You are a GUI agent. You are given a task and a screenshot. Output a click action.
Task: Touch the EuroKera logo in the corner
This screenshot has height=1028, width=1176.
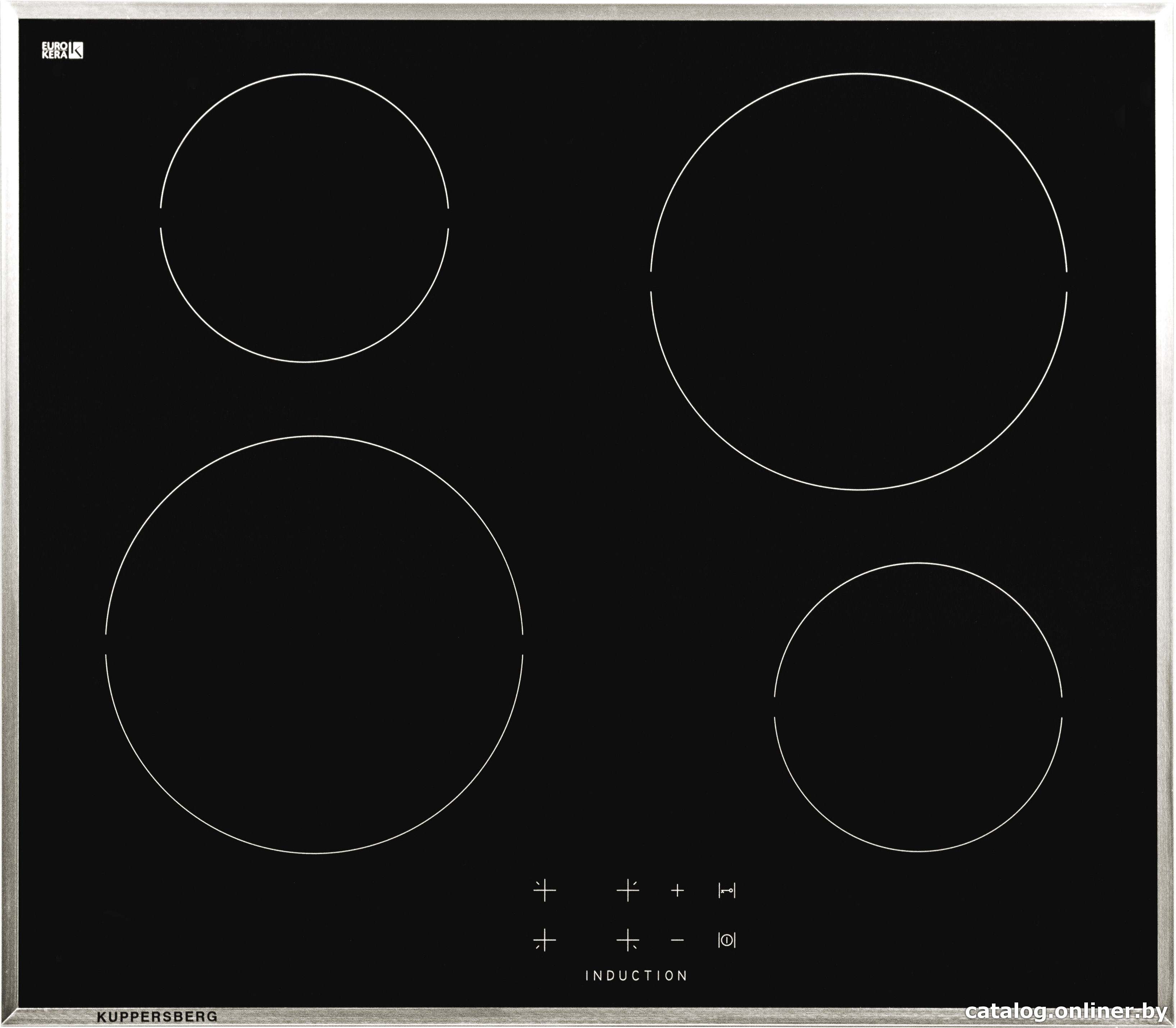click(62, 50)
